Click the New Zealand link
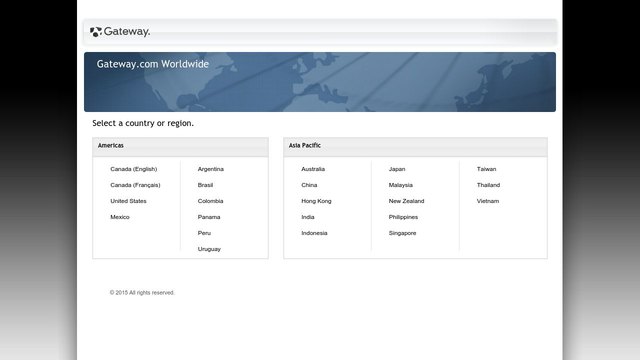 (x=406, y=201)
